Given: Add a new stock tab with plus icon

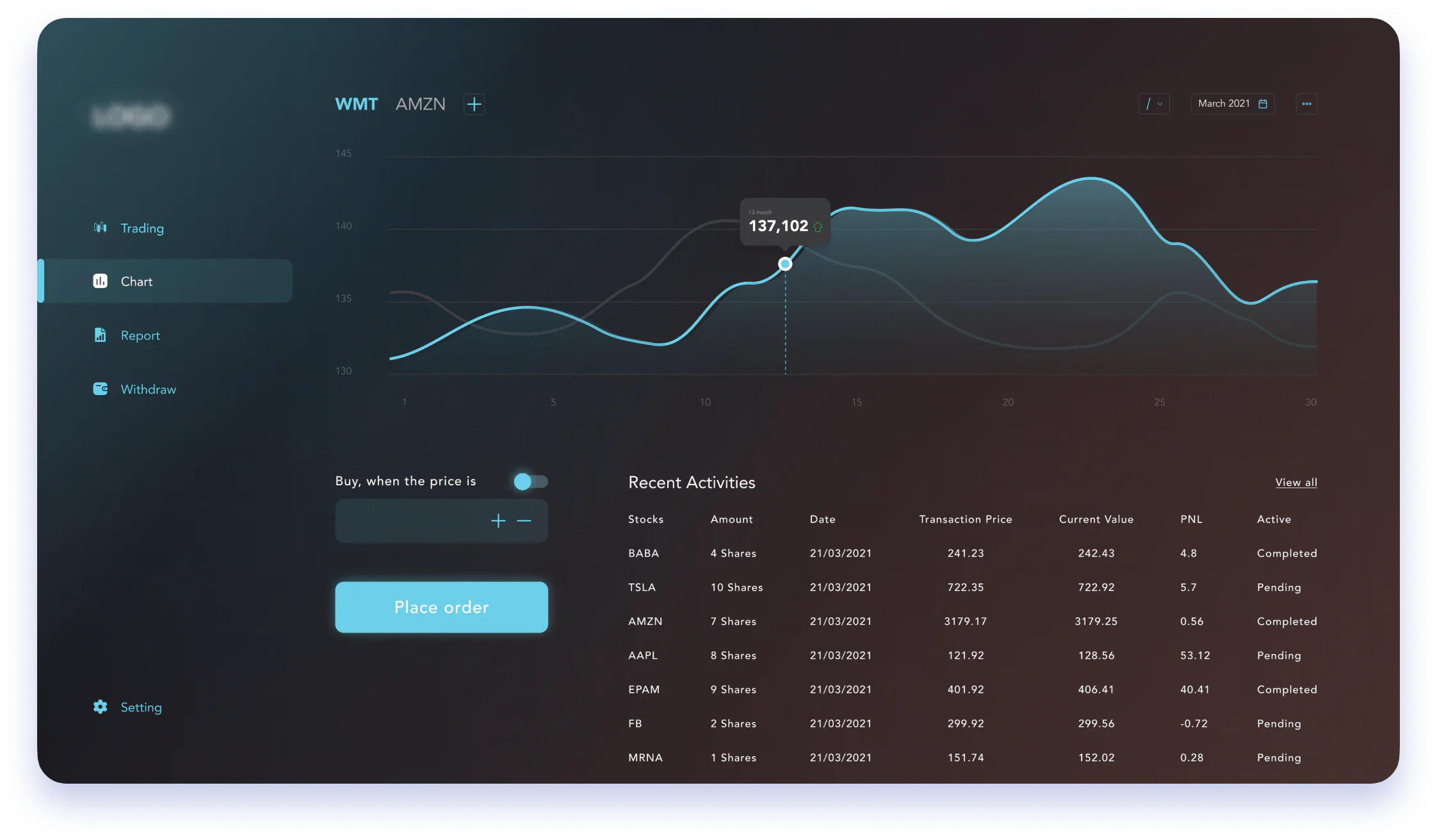Looking at the screenshot, I should coord(474,104).
